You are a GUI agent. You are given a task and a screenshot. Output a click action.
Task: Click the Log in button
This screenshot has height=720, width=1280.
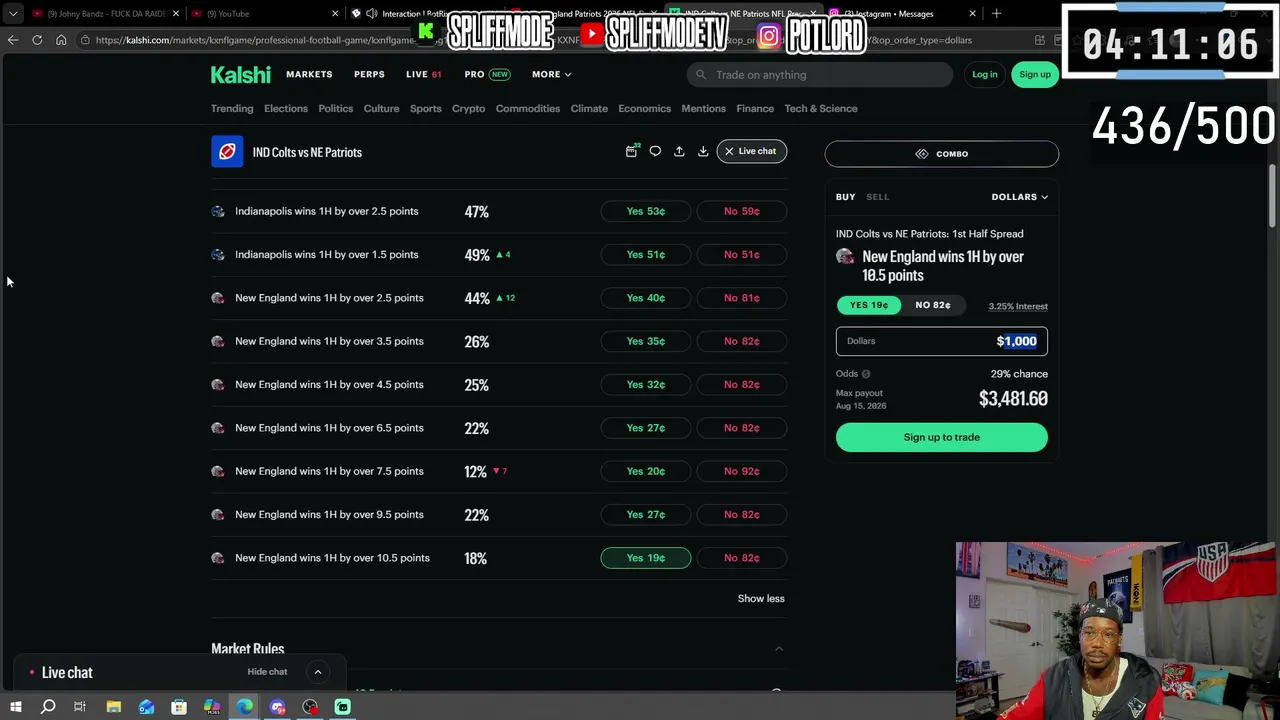pyautogui.click(x=985, y=74)
